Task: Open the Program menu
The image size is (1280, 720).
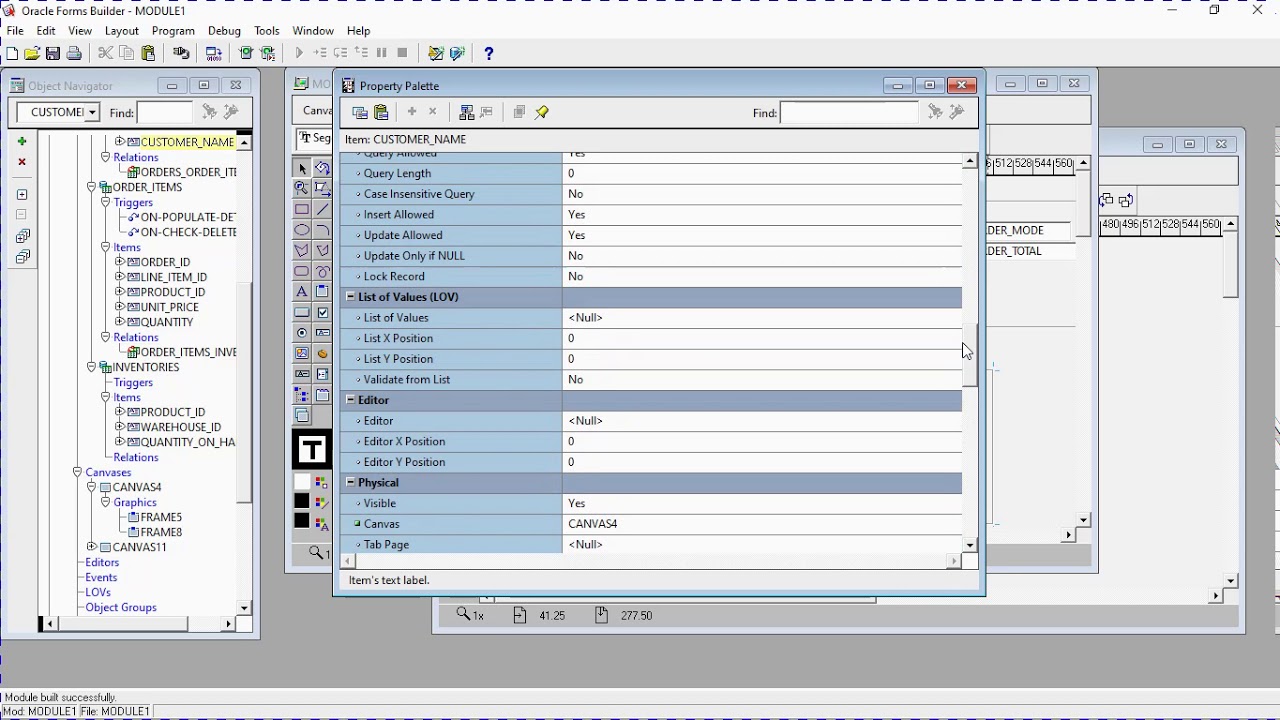Action: tap(173, 31)
